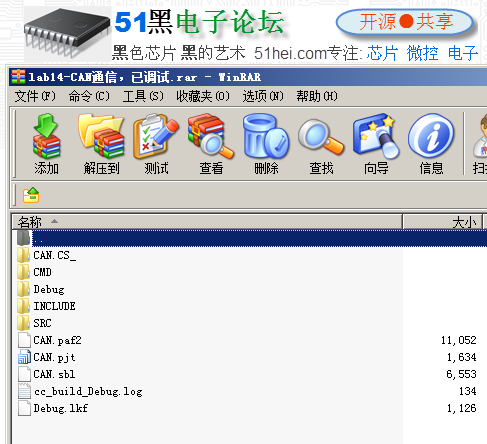Click the size value "134"
This screenshot has height=444, width=487.
click(468, 391)
